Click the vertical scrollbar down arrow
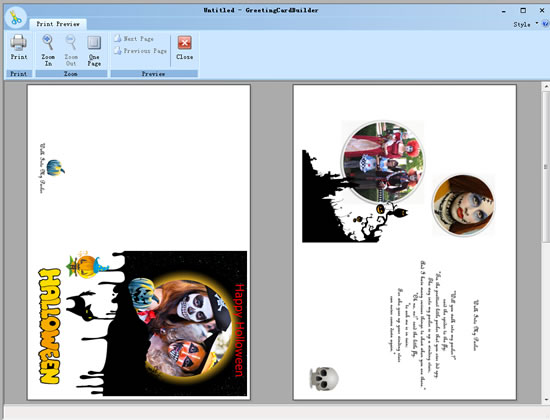The width and height of the screenshot is (550, 420). 546,400
